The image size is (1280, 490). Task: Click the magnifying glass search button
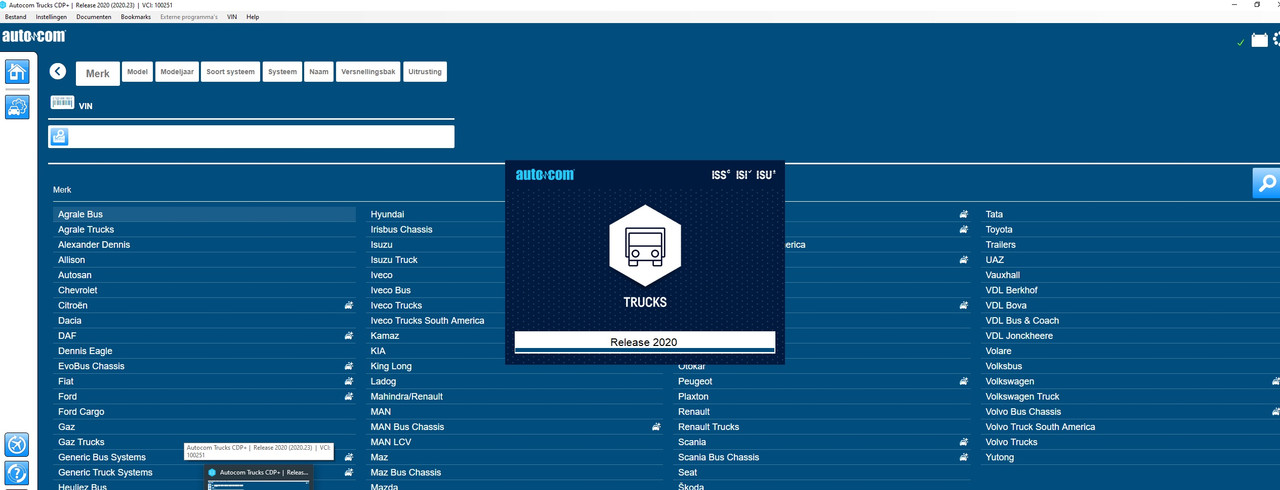(x=1266, y=183)
